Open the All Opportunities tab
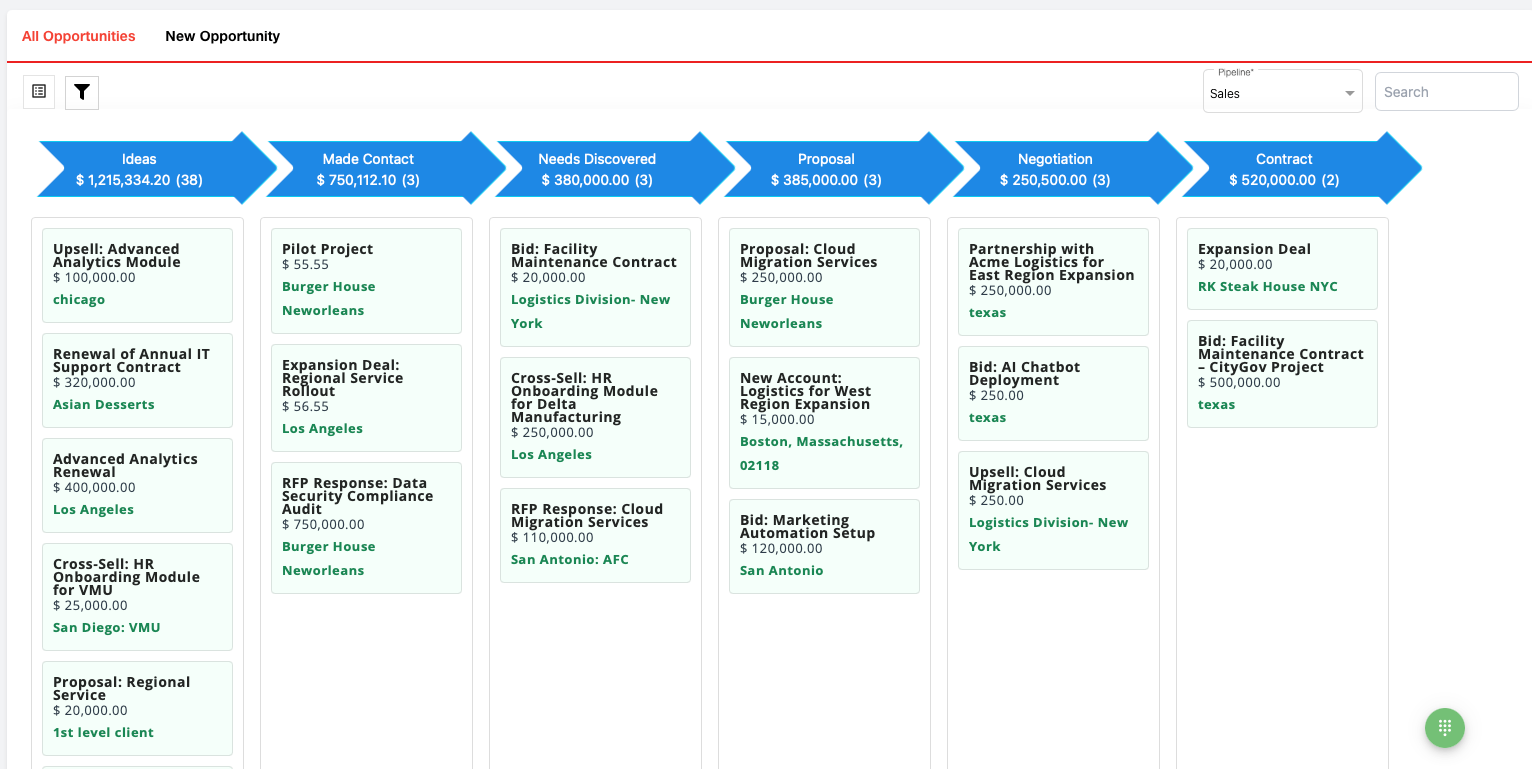1532x769 pixels. tap(79, 36)
